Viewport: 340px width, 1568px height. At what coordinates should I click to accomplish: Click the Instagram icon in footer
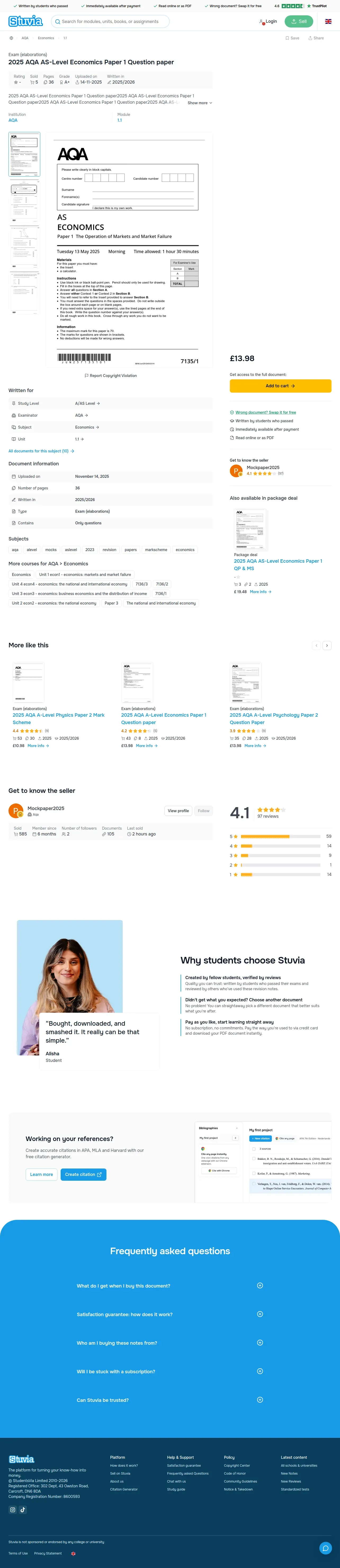pyautogui.click(x=13, y=1510)
